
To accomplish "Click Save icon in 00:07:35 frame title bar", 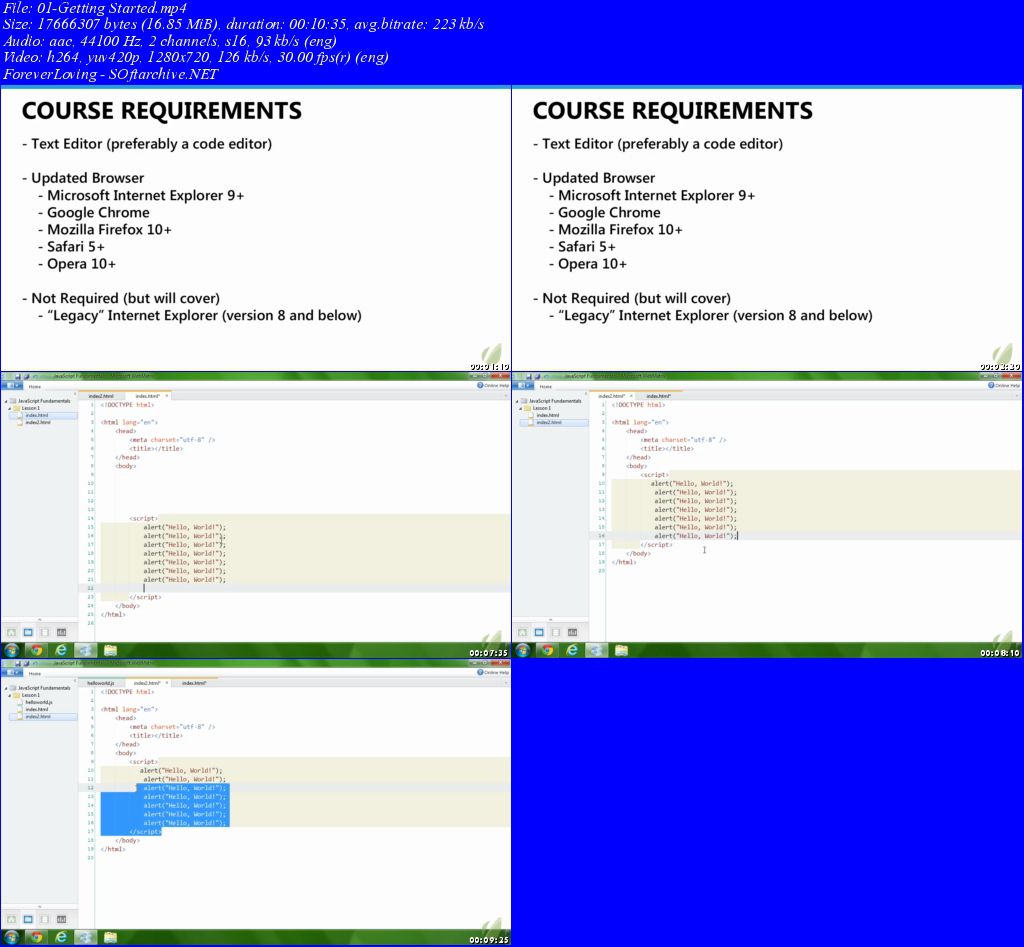I will (18, 376).
